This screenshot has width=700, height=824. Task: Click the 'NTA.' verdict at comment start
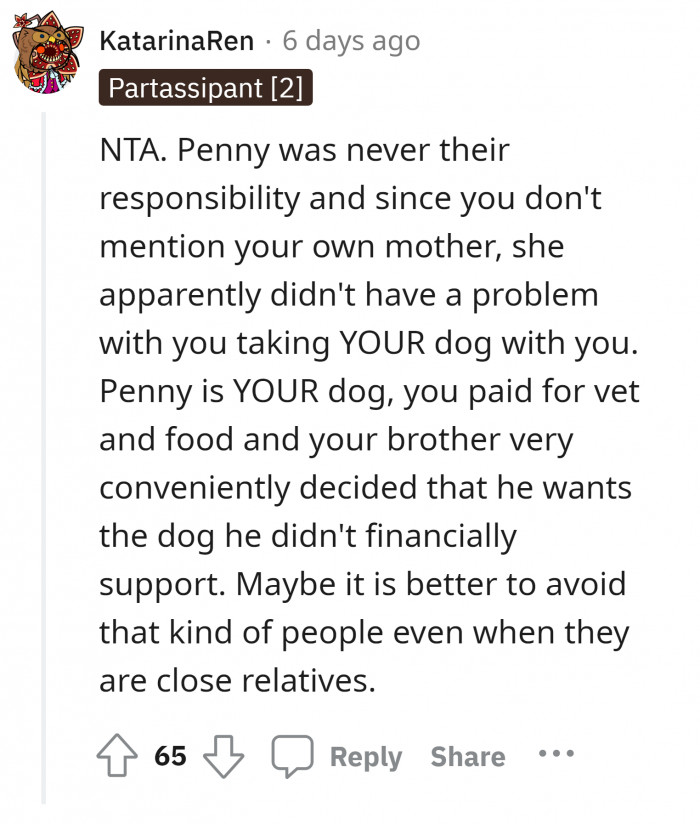coord(129,151)
